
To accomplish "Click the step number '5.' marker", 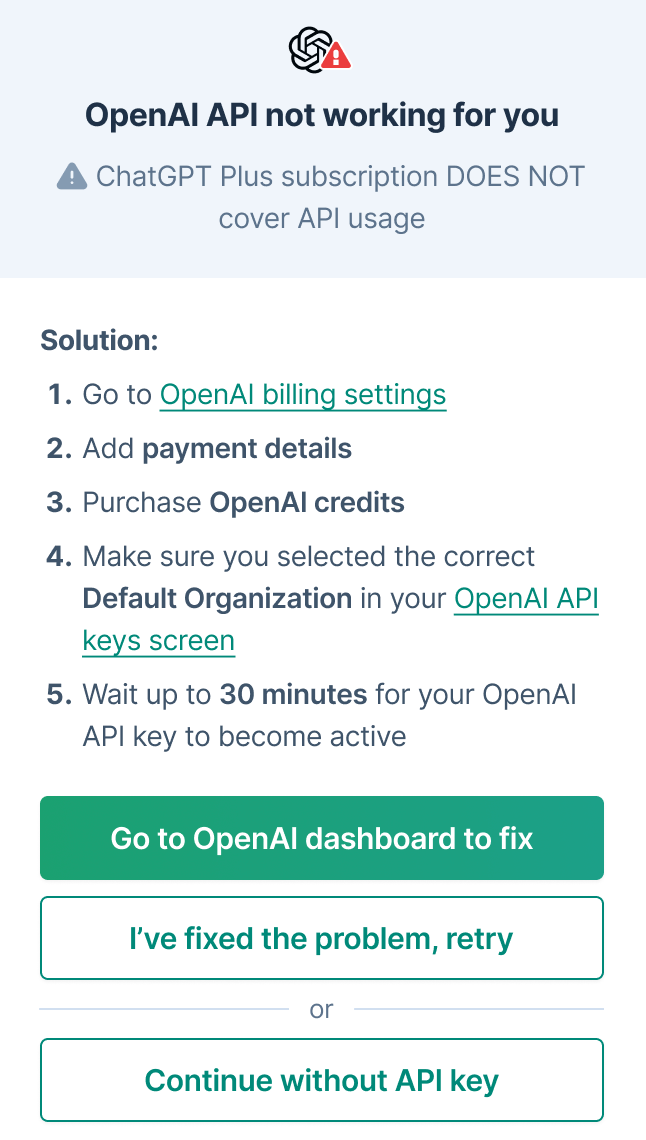I will pos(60,695).
